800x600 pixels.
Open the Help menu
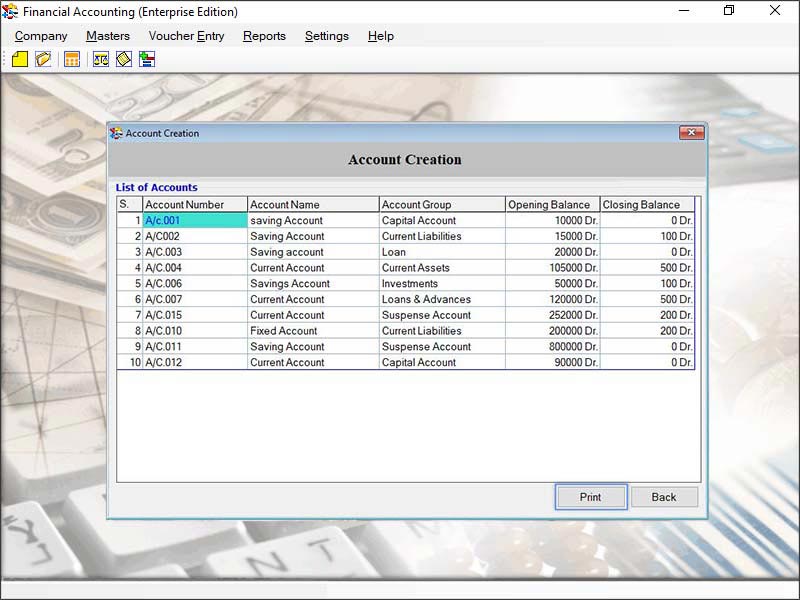click(x=381, y=36)
